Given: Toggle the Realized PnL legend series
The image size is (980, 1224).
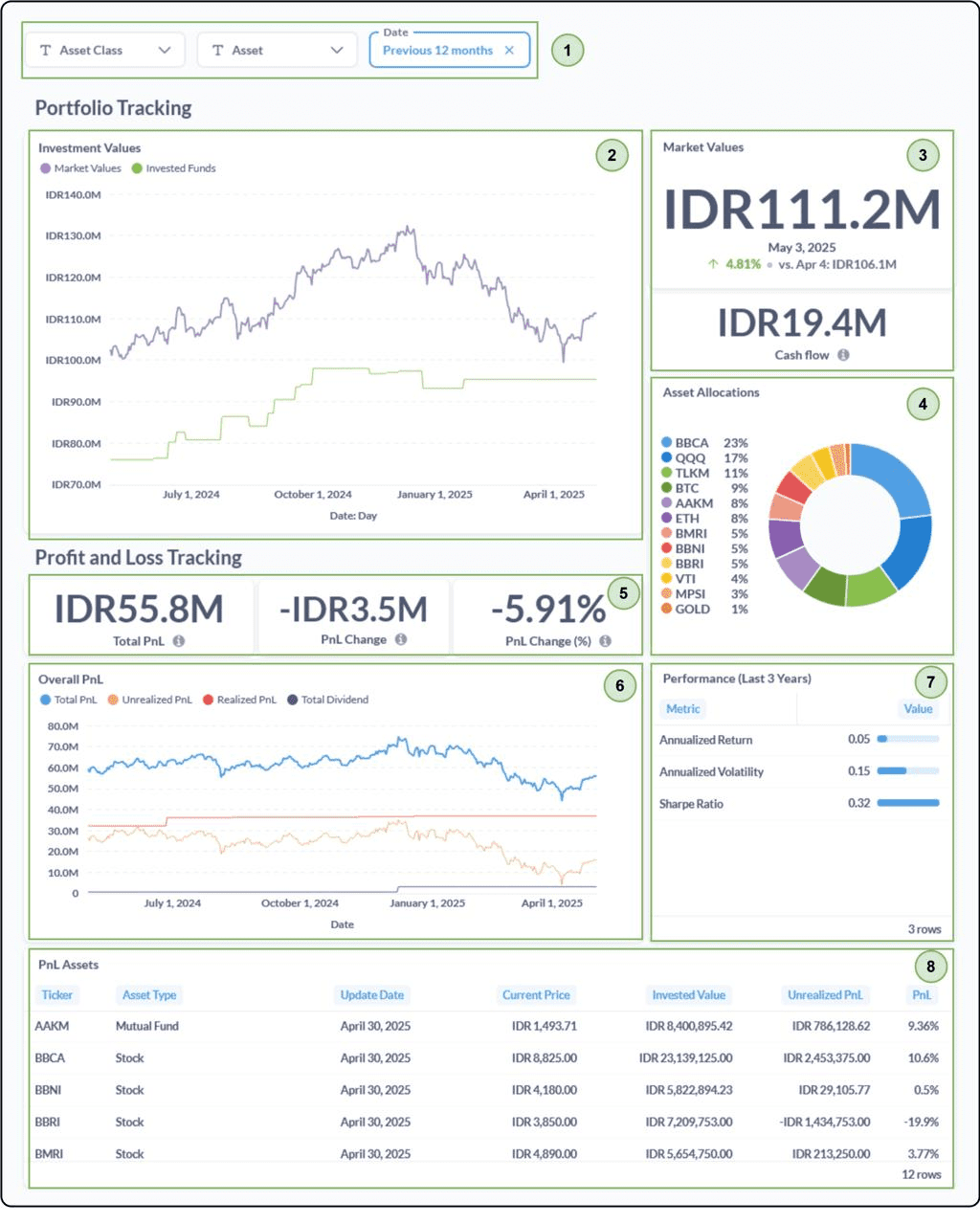Looking at the screenshot, I should coord(239,700).
